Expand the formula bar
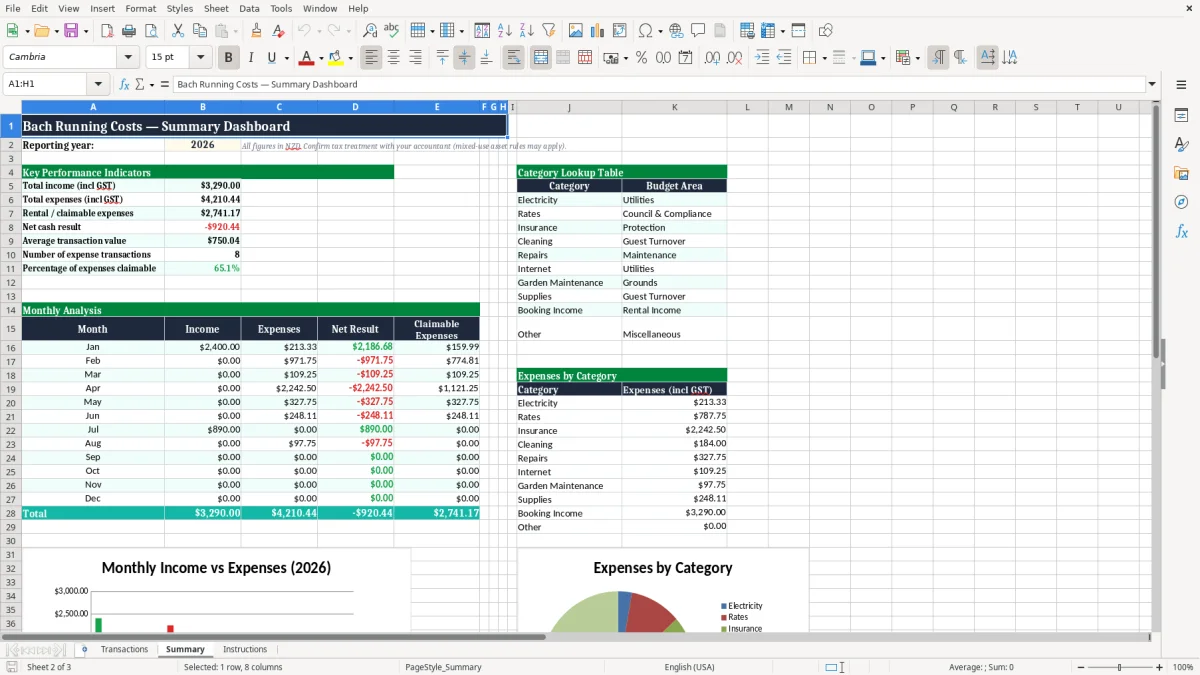Screen dimensions: 1200x675 pyautogui.click(x=1152, y=84)
